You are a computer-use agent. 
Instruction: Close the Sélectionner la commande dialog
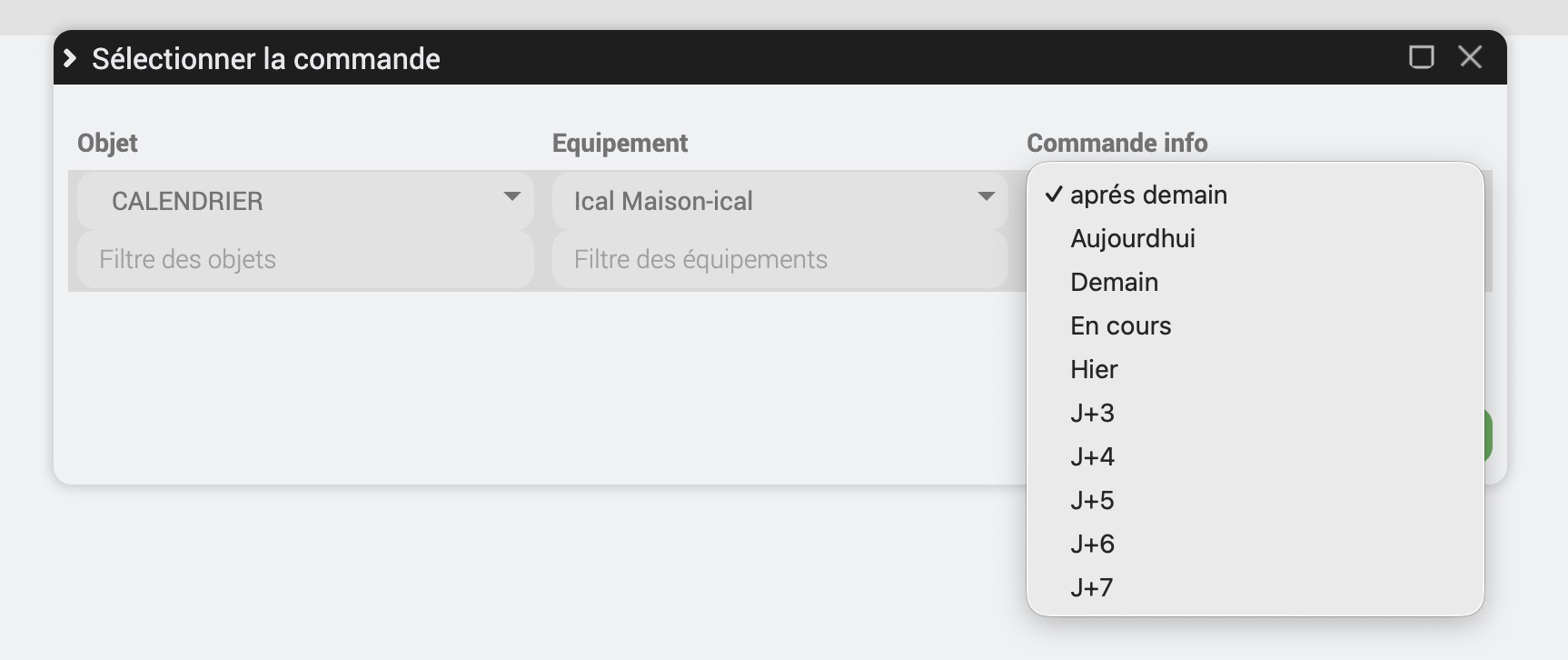pyautogui.click(x=1470, y=57)
